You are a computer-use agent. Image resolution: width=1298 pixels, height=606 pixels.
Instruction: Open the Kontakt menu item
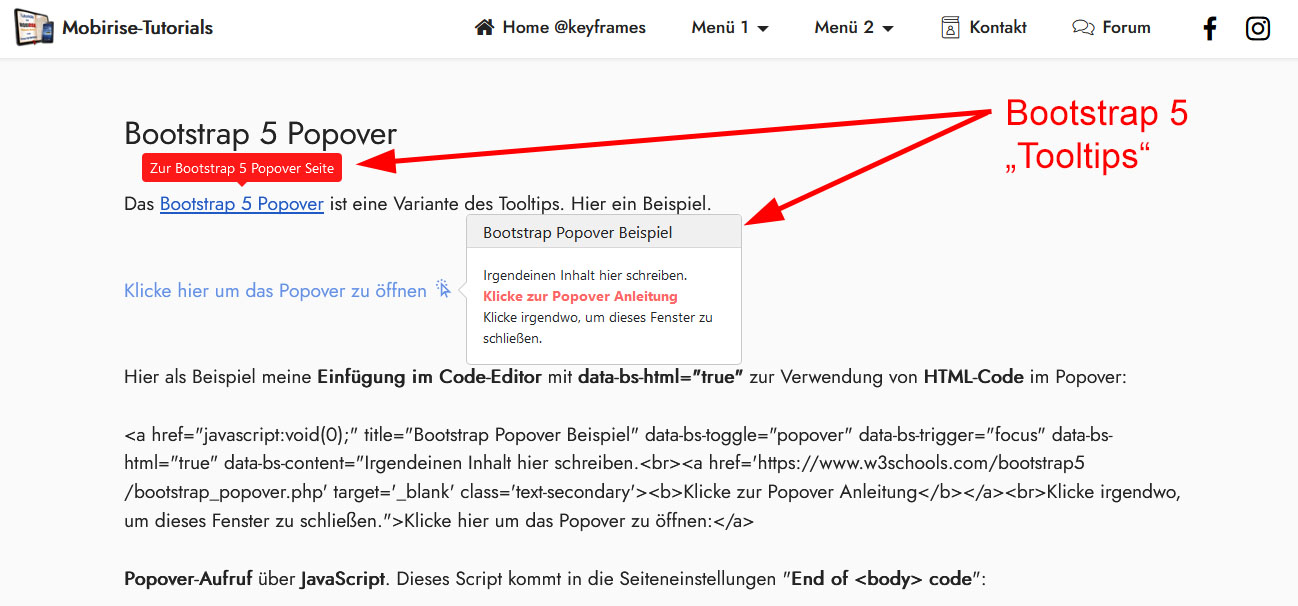click(x=997, y=28)
